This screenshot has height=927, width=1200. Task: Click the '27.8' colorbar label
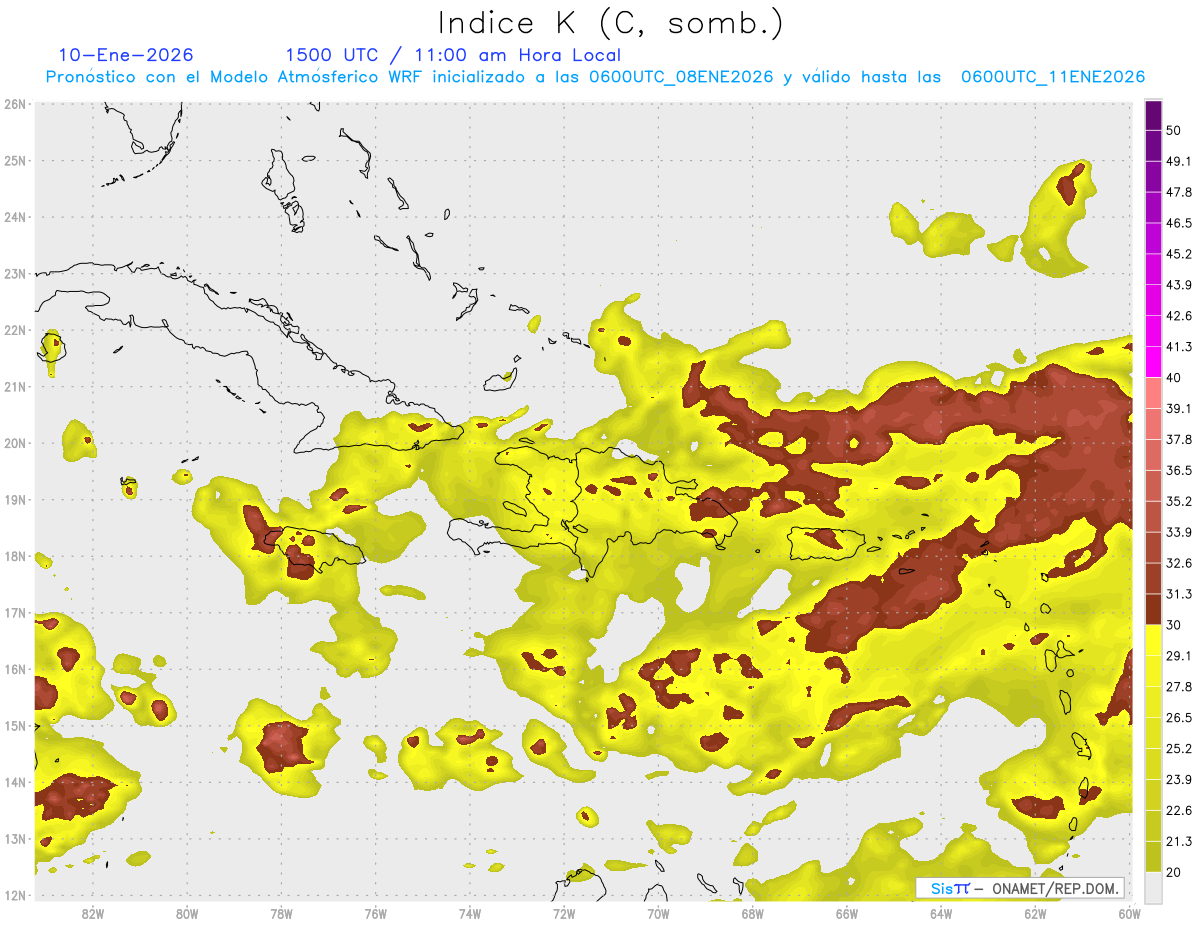(1179, 687)
